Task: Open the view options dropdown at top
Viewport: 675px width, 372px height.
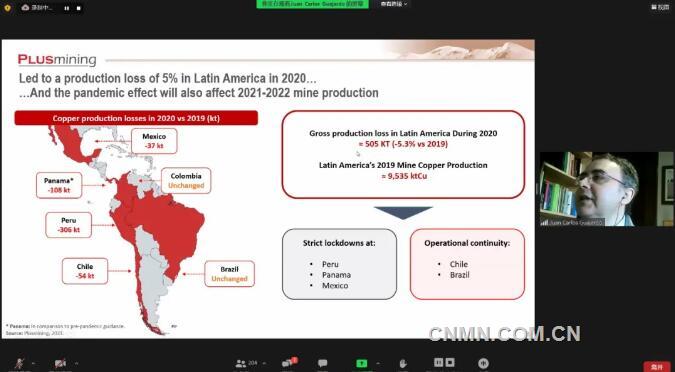Action: click(394, 4)
